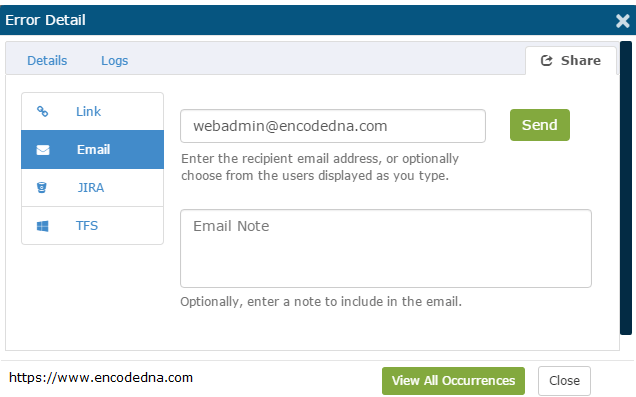Select the Share tab label

coord(580,60)
